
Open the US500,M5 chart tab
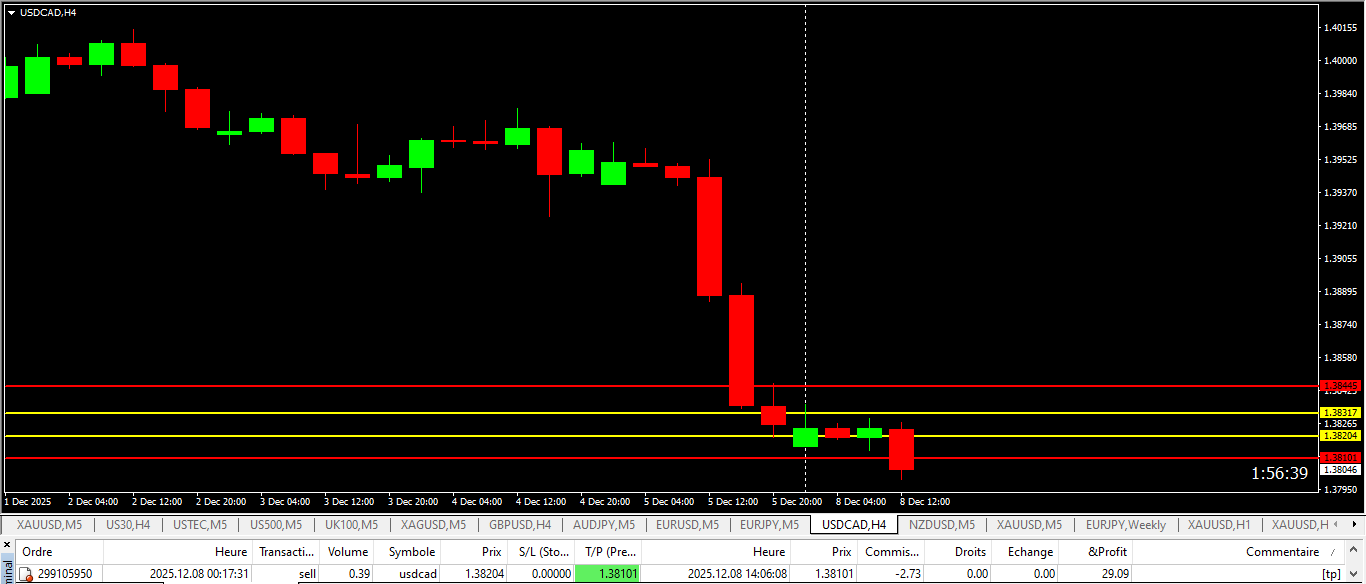[276, 524]
